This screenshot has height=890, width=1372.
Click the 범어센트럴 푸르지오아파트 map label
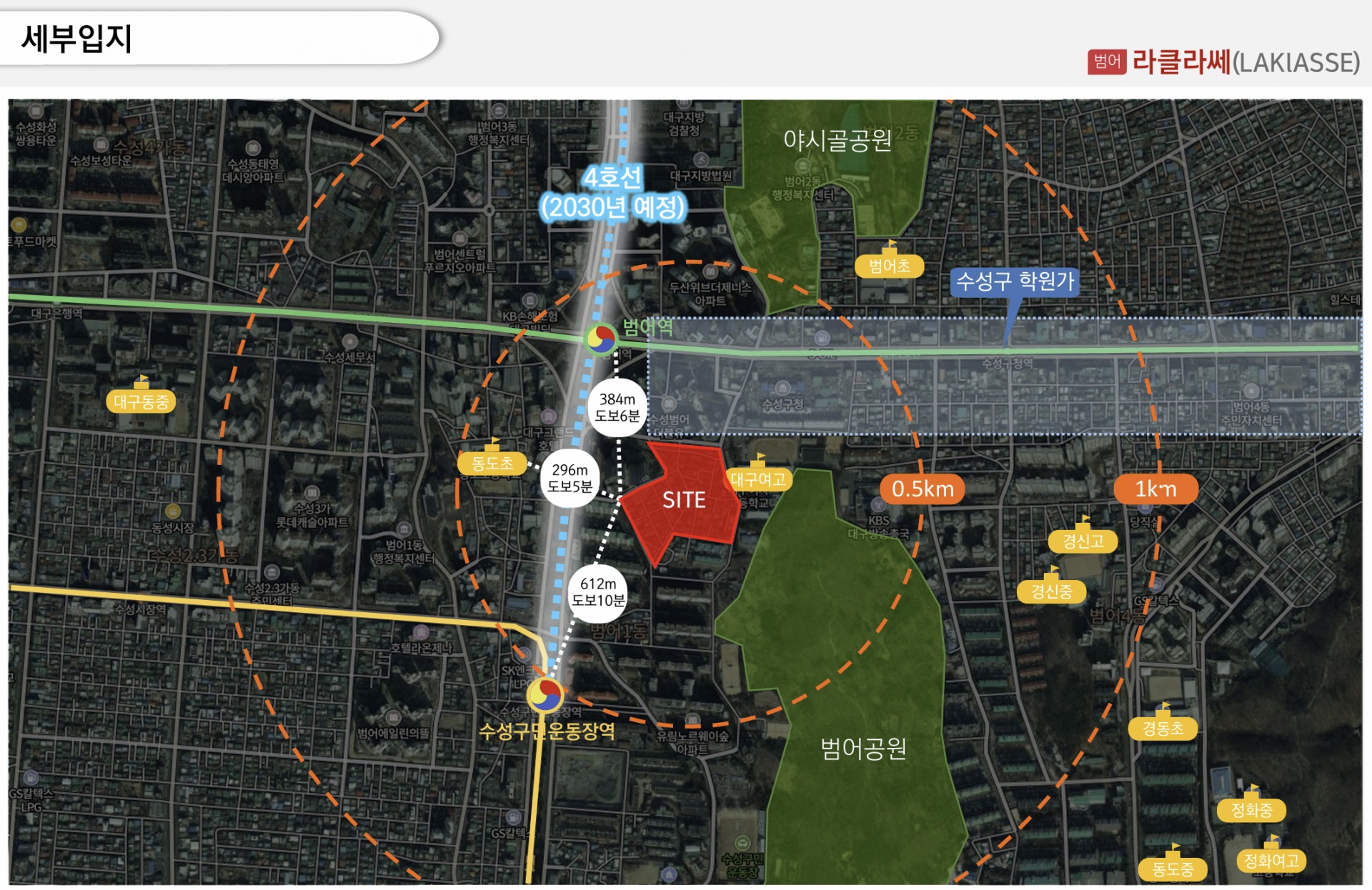pyautogui.click(x=459, y=261)
